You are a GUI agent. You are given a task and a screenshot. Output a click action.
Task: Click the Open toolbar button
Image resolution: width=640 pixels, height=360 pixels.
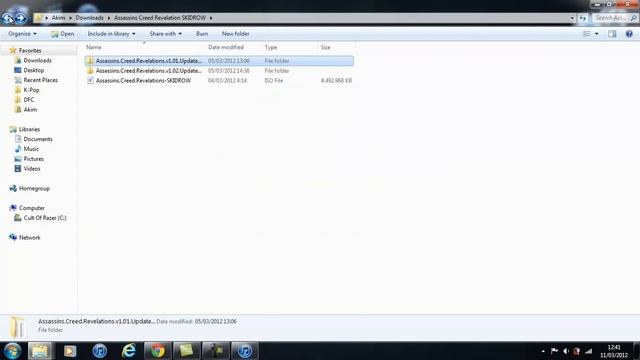pyautogui.click(x=62, y=34)
